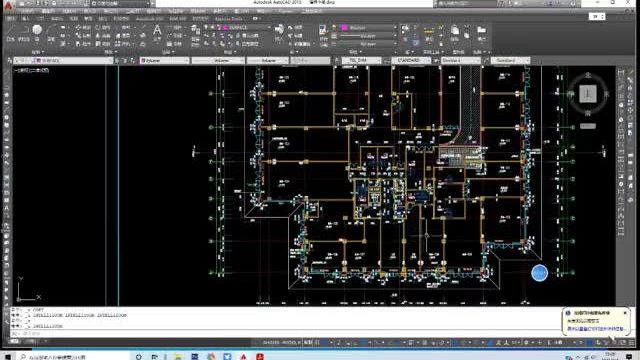Viewport: 640px width, 360px height.
Task: Select the Circle drawing tool
Action: (x=37, y=29)
